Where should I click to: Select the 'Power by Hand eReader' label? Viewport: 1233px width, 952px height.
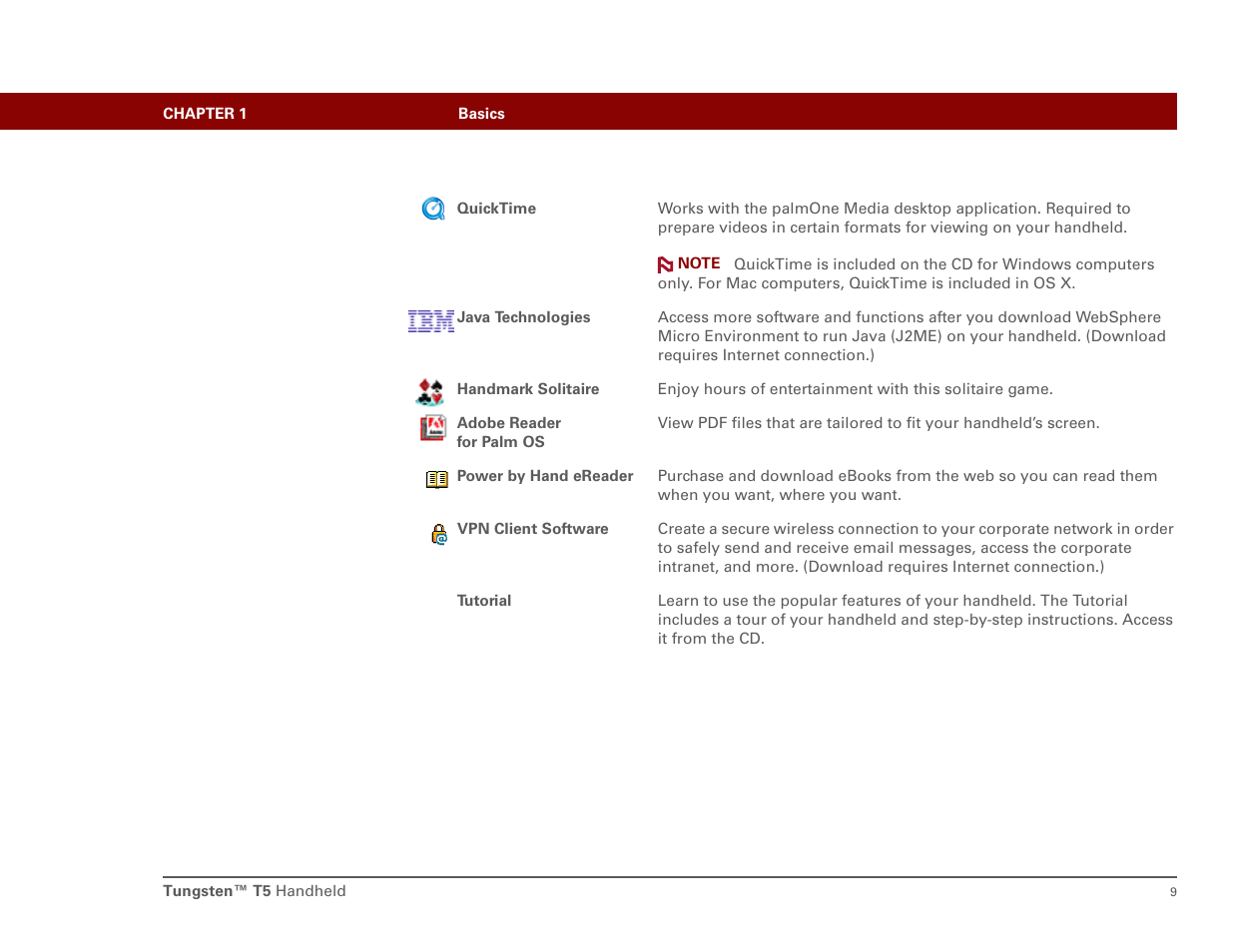[x=545, y=476]
